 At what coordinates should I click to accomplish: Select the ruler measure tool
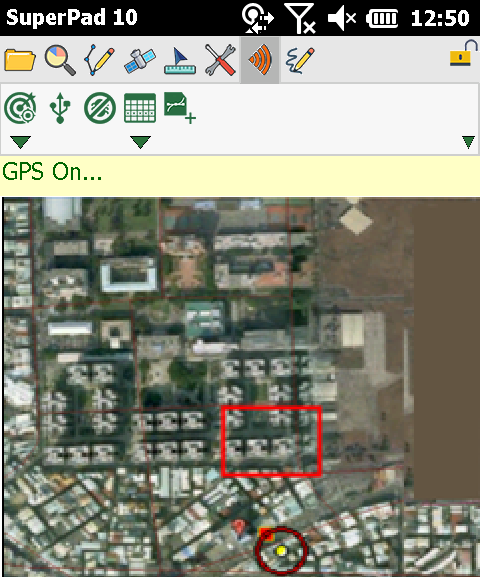coord(180,61)
